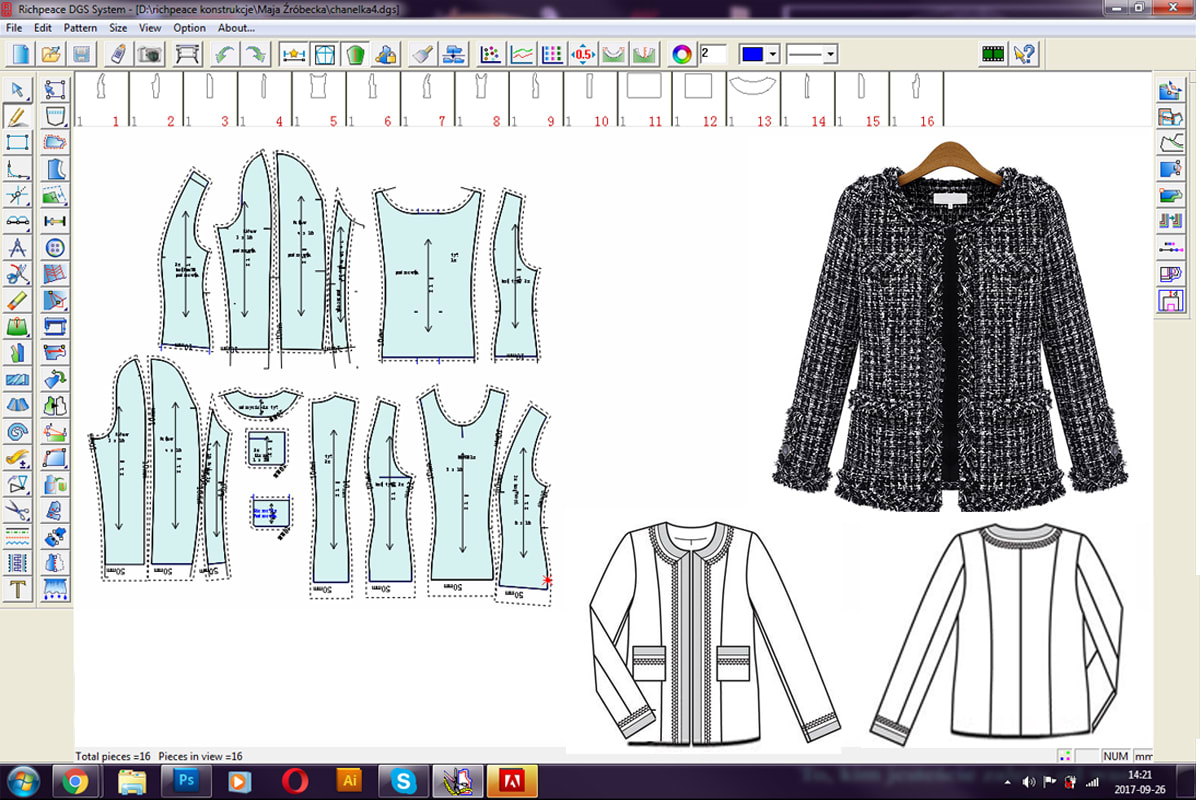This screenshot has width=1200, height=800.
Task: Click the undo arrow icon
Action: [x=224, y=54]
